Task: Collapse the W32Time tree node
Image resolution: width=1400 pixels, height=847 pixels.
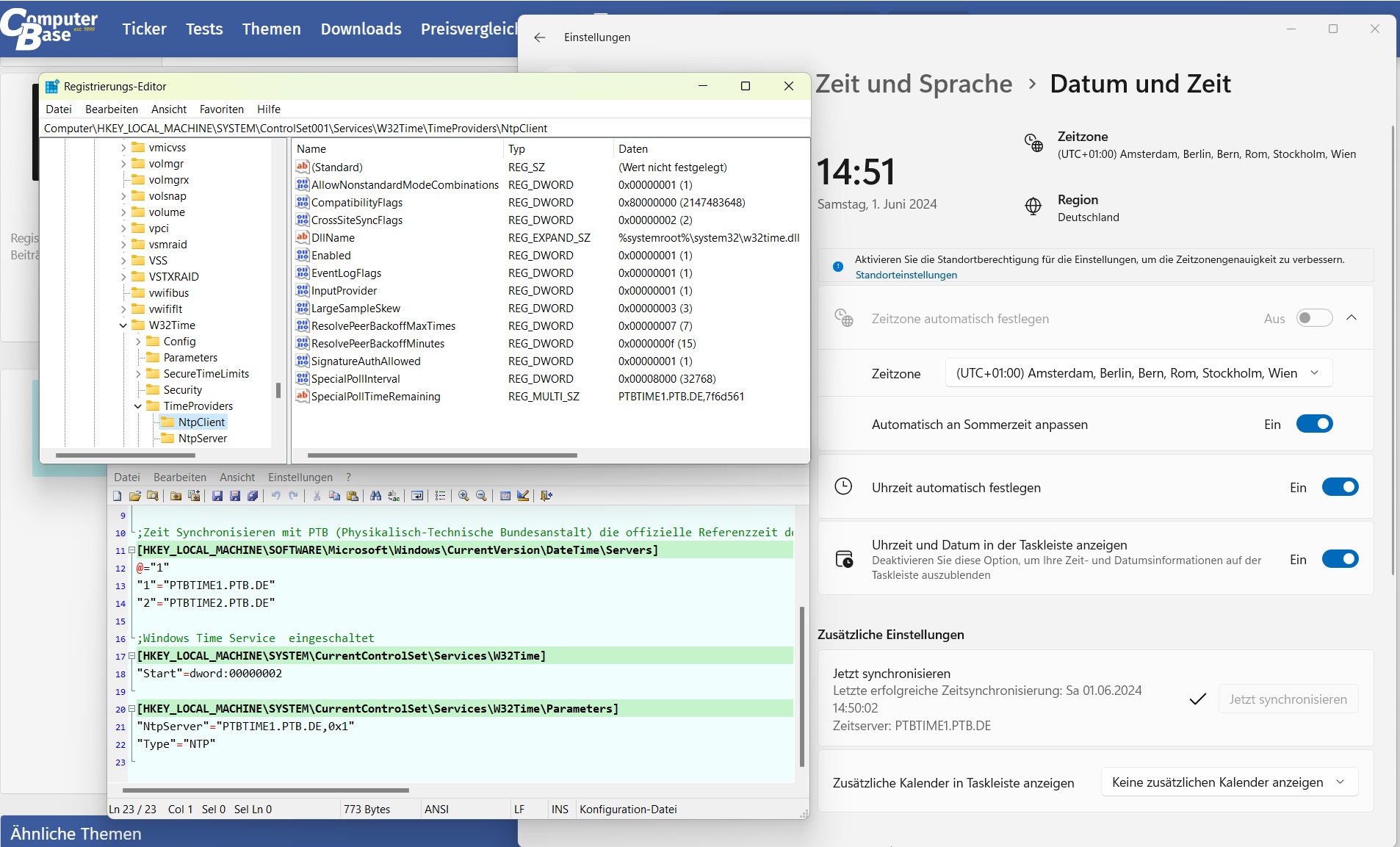Action: click(123, 325)
